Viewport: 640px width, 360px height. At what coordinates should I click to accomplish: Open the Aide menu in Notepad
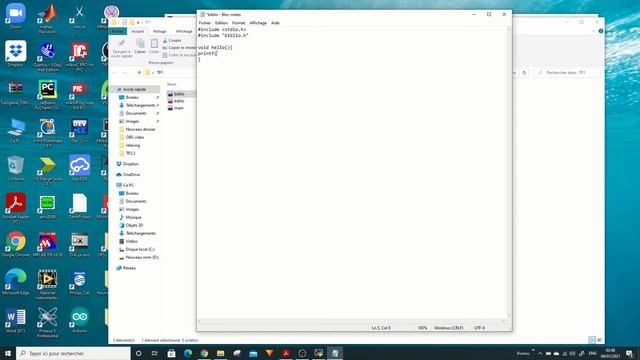coord(276,23)
